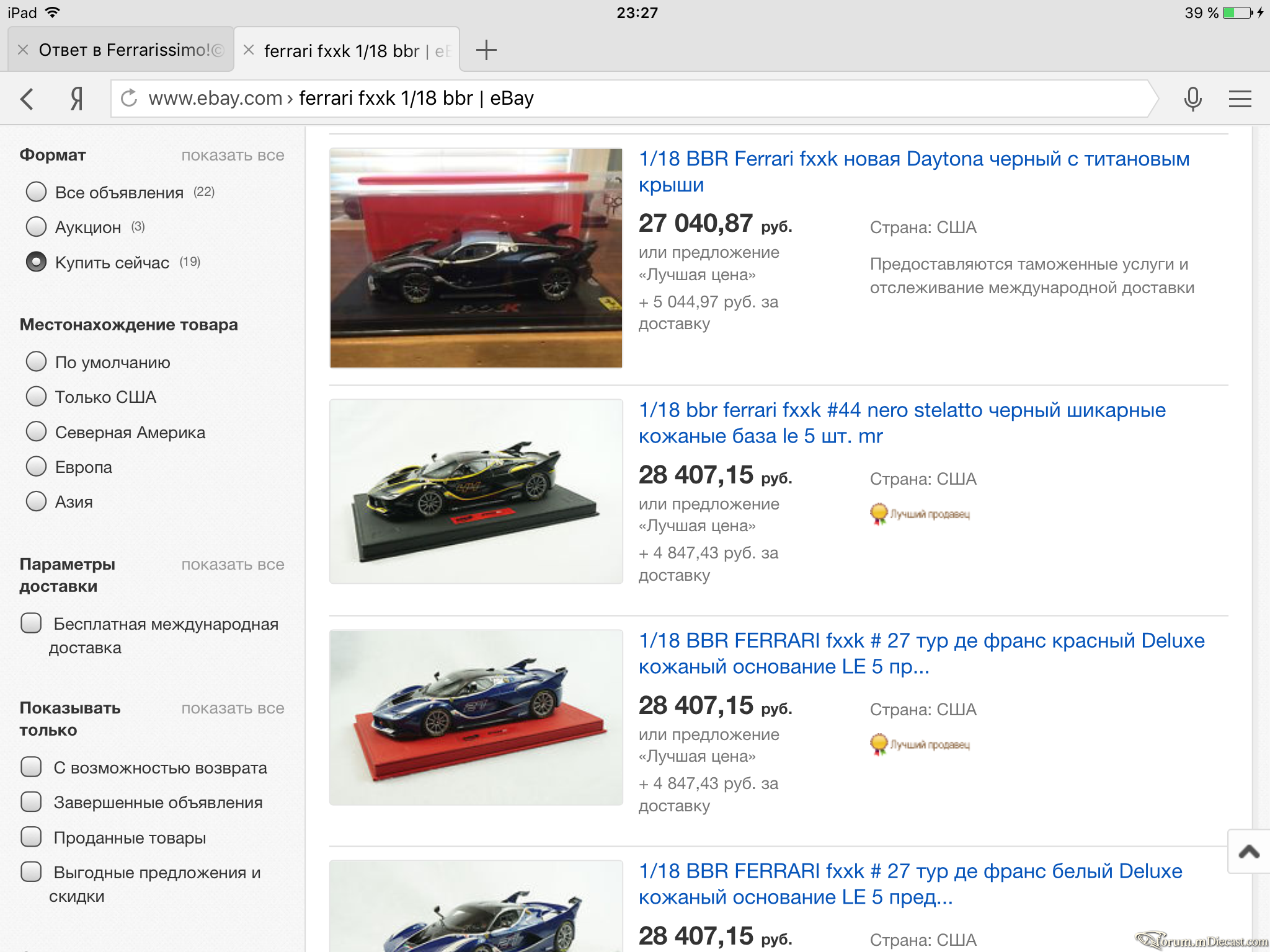Choose 'Европа' item location
The height and width of the screenshot is (952, 1270).
(x=37, y=467)
